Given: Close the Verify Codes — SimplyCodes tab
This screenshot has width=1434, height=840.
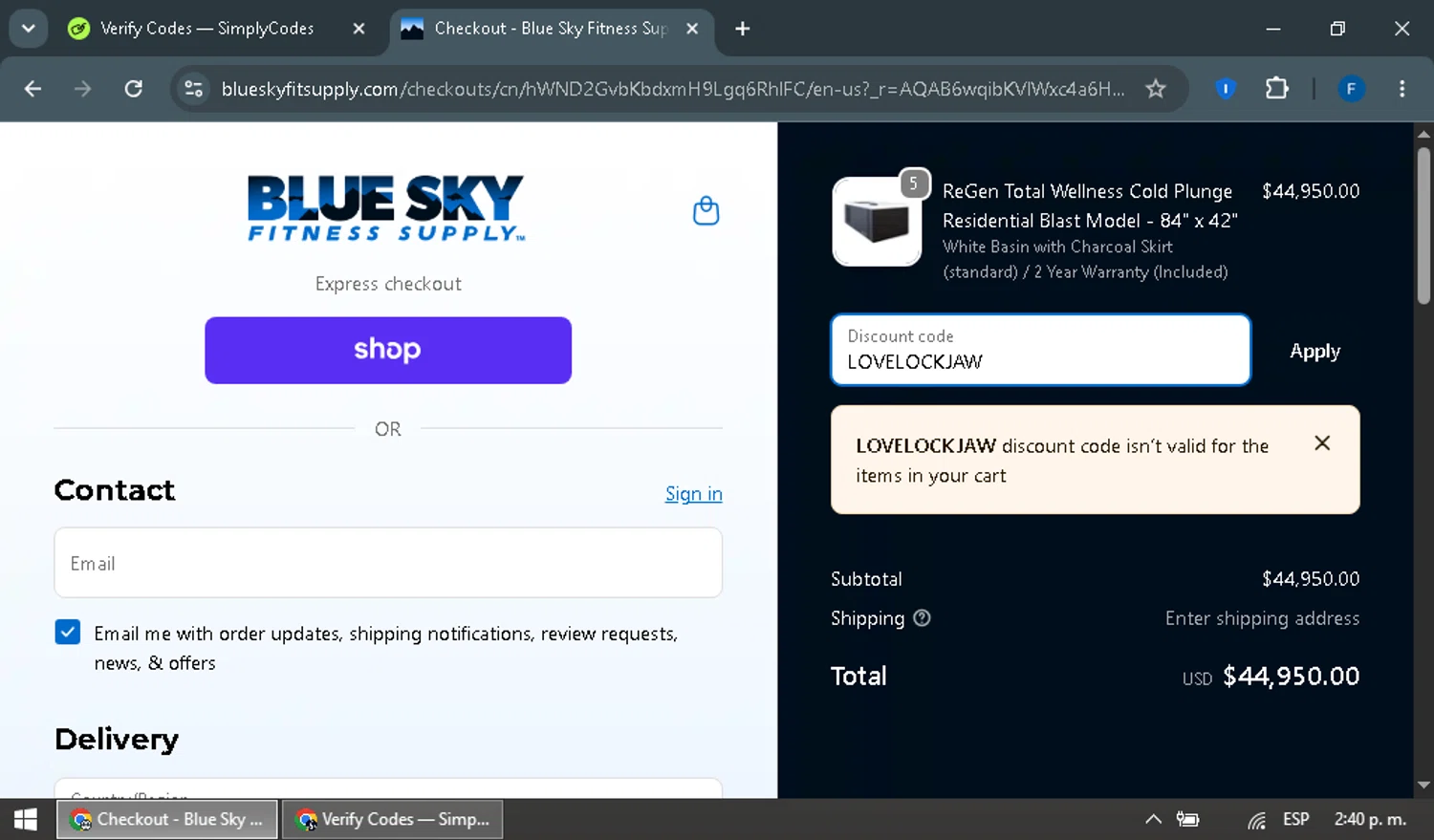Looking at the screenshot, I should click(x=358, y=29).
